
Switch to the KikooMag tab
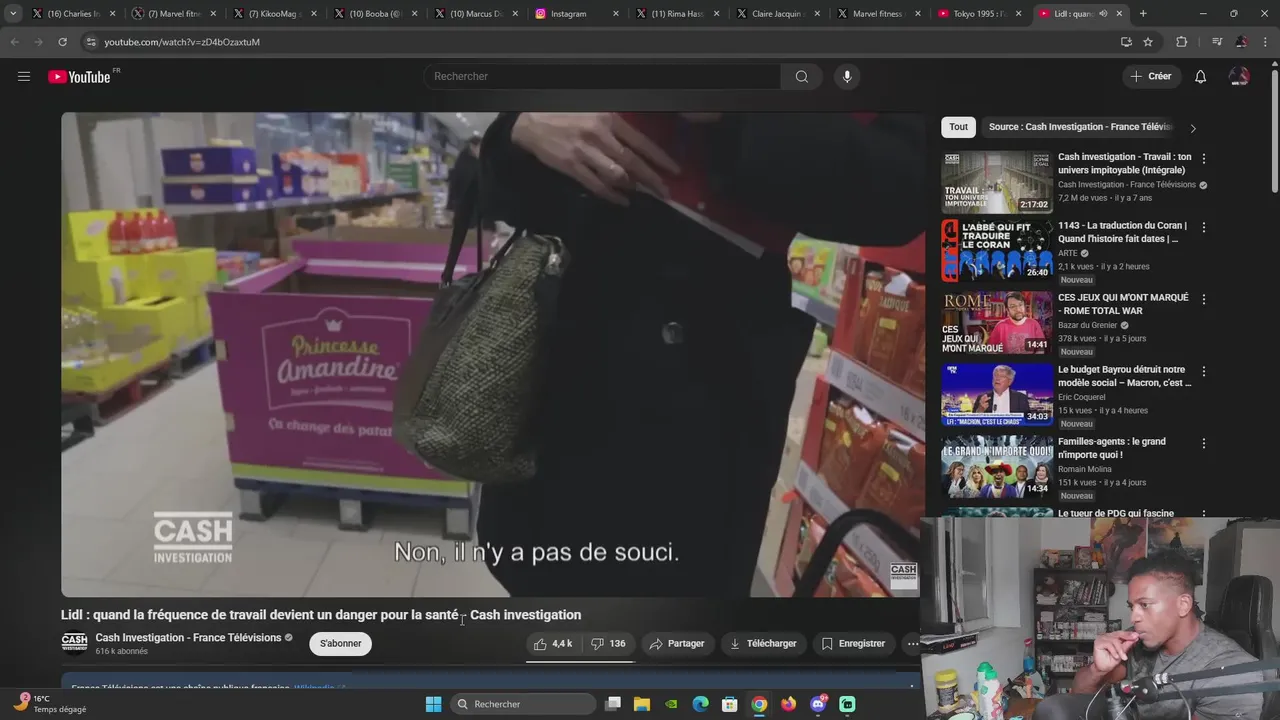pyautogui.click(x=274, y=14)
